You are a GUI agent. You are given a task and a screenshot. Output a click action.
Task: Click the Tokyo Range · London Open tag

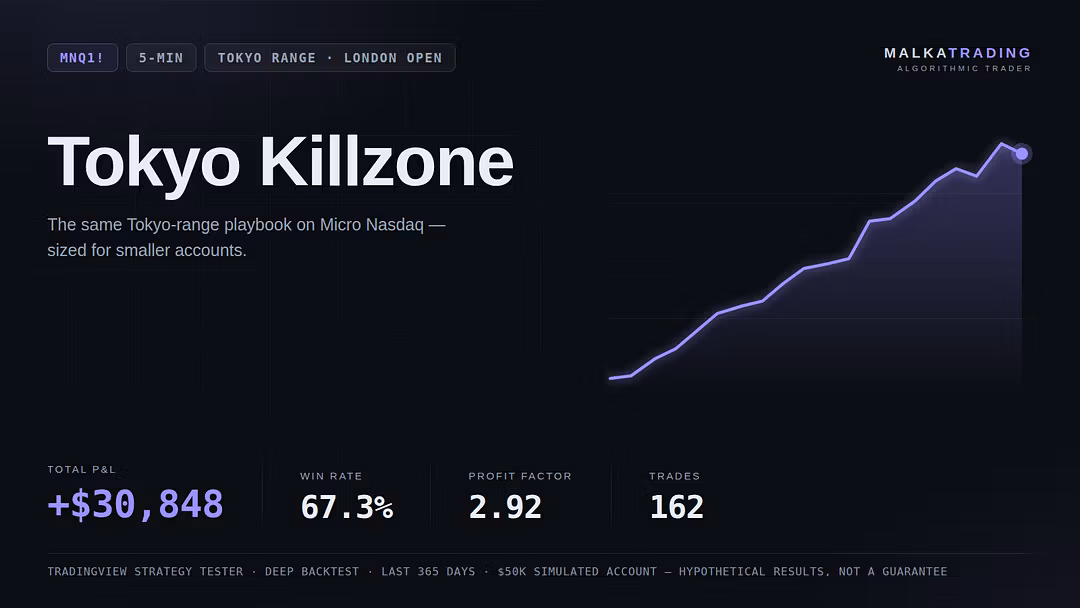330,58
